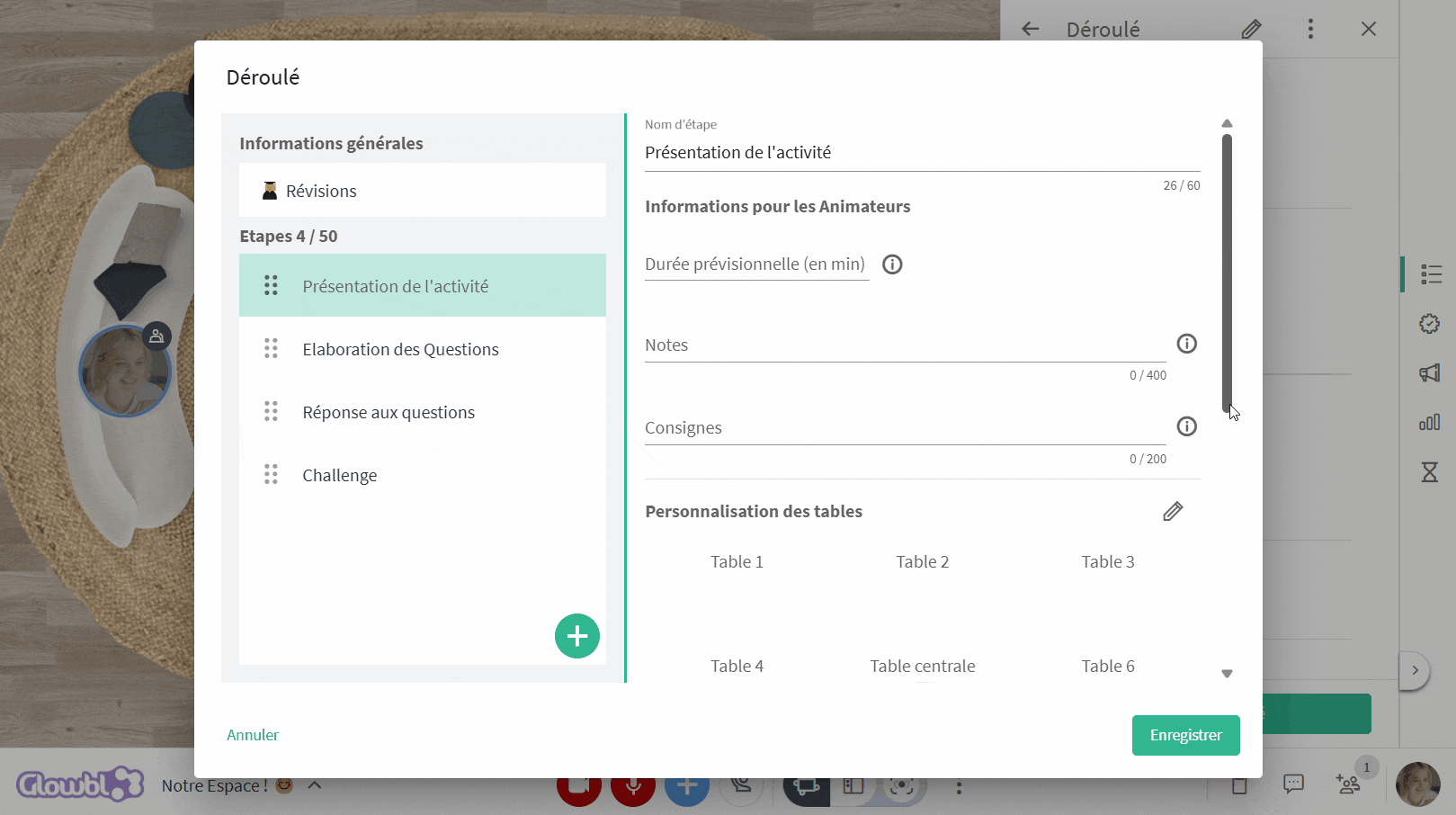Image resolution: width=1456 pixels, height=815 pixels.
Task: Select the Elaboration des Questions step
Action: [x=423, y=348]
